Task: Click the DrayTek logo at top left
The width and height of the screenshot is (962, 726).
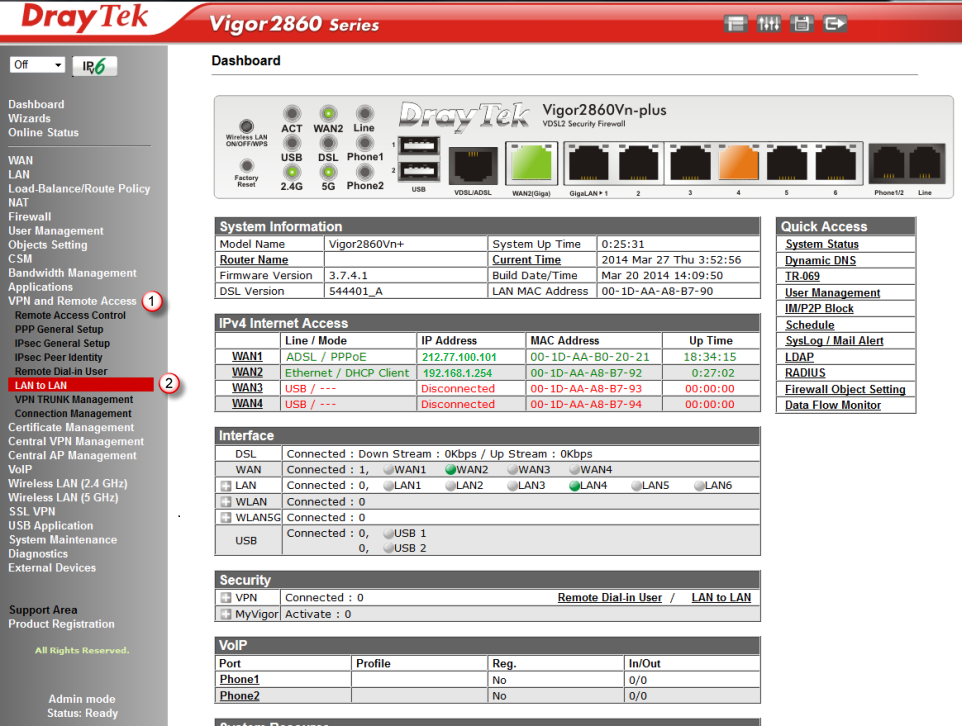Action: coord(84,18)
